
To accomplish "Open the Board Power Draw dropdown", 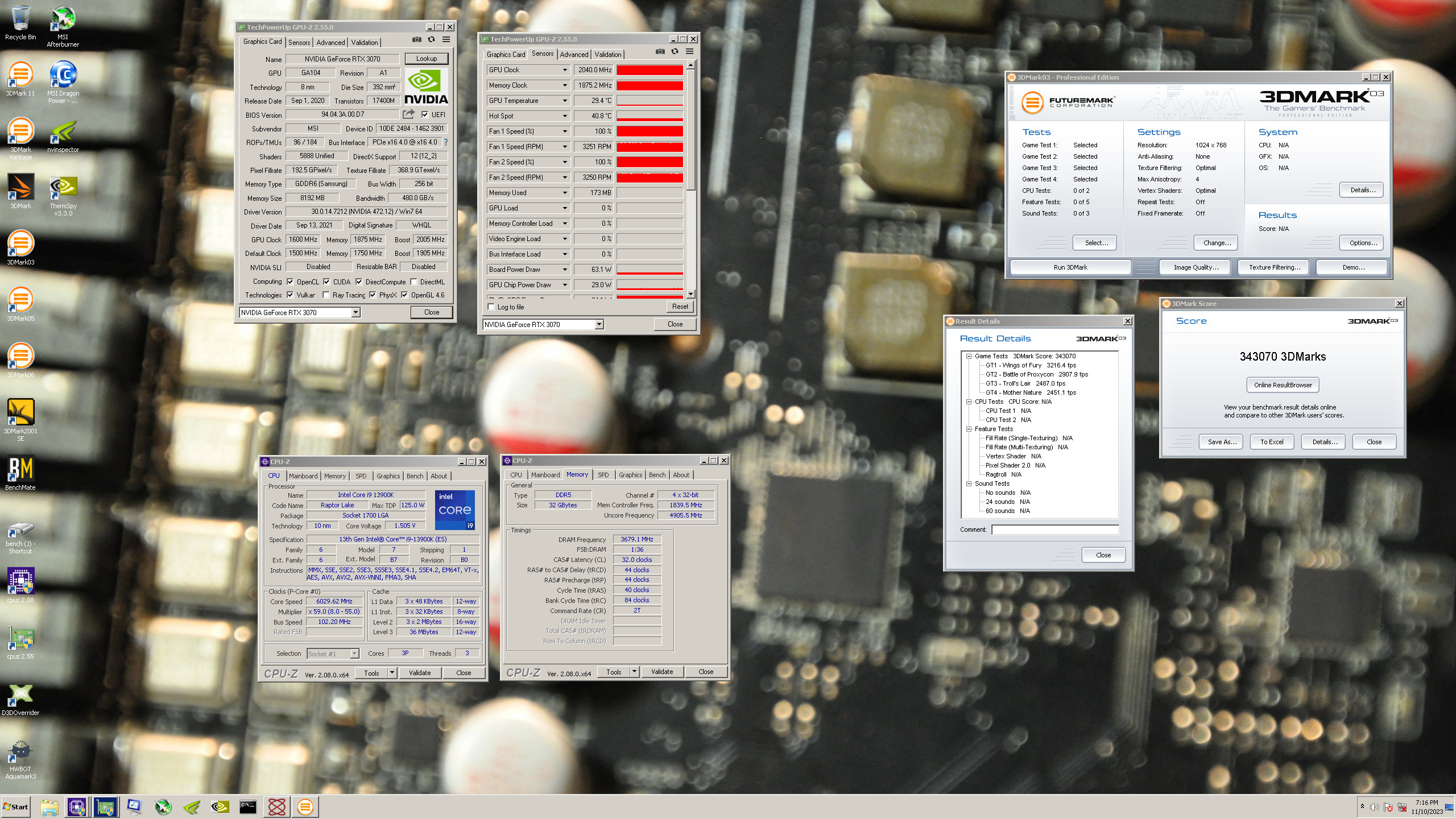I will (565, 270).
